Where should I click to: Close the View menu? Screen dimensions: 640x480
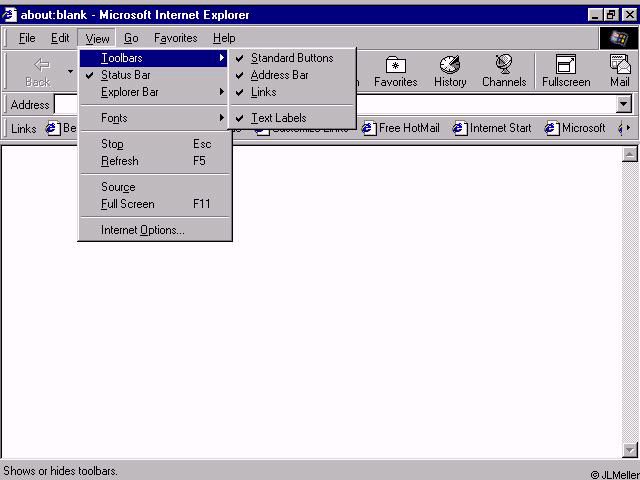pos(97,38)
